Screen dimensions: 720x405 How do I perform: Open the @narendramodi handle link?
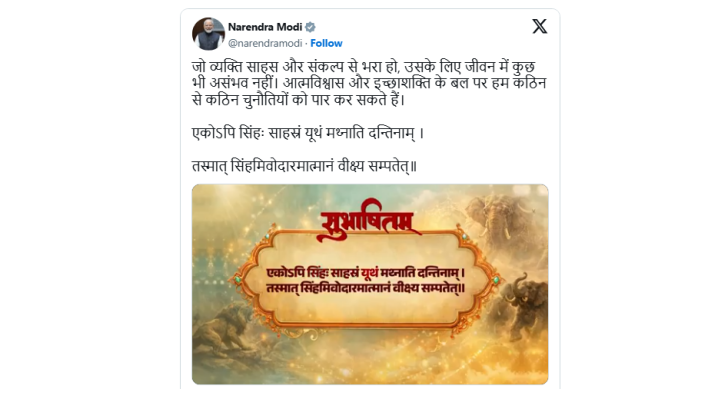tap(265, 43)
